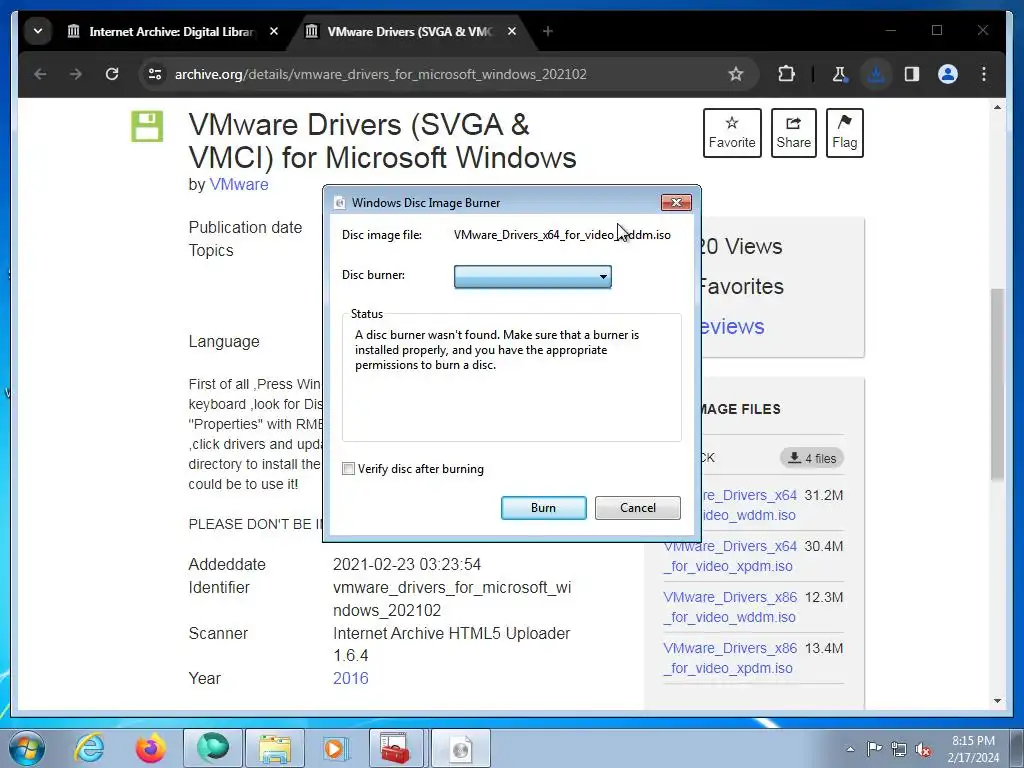Click the page scrollbar up arrow
This screenshot has width=1024, height=768.
coord(997,107)
